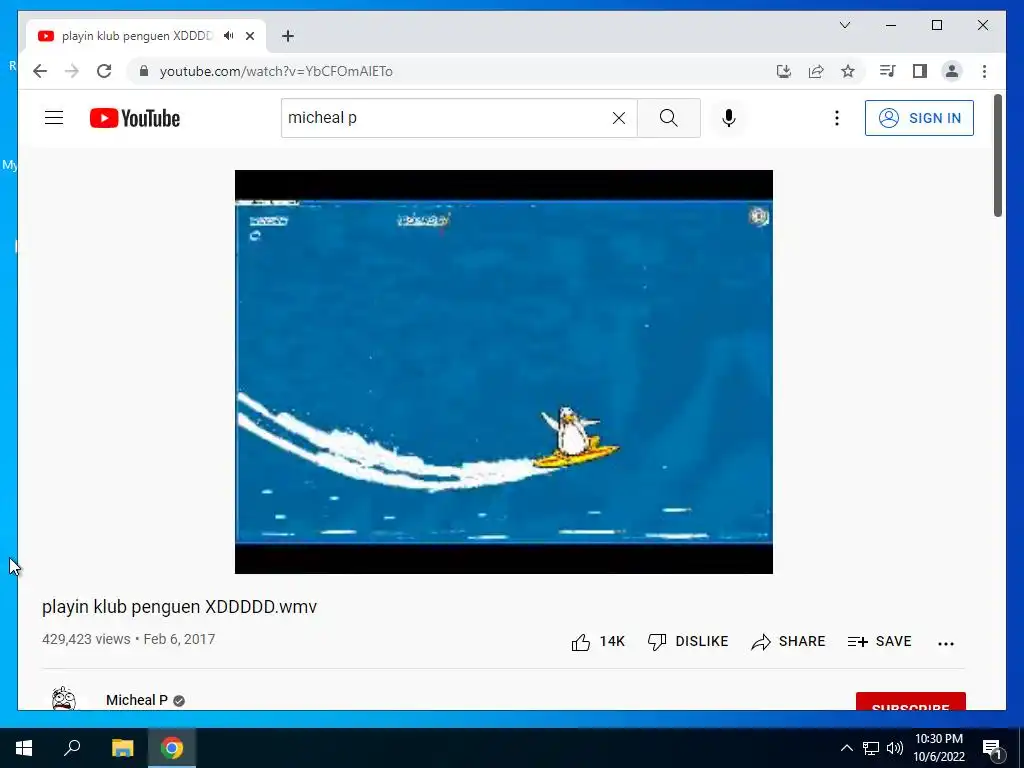The height and width of the screenshot is (768, 1024).
Task: Open the Micheal P channel name link
Action: (x=136, y=700)
